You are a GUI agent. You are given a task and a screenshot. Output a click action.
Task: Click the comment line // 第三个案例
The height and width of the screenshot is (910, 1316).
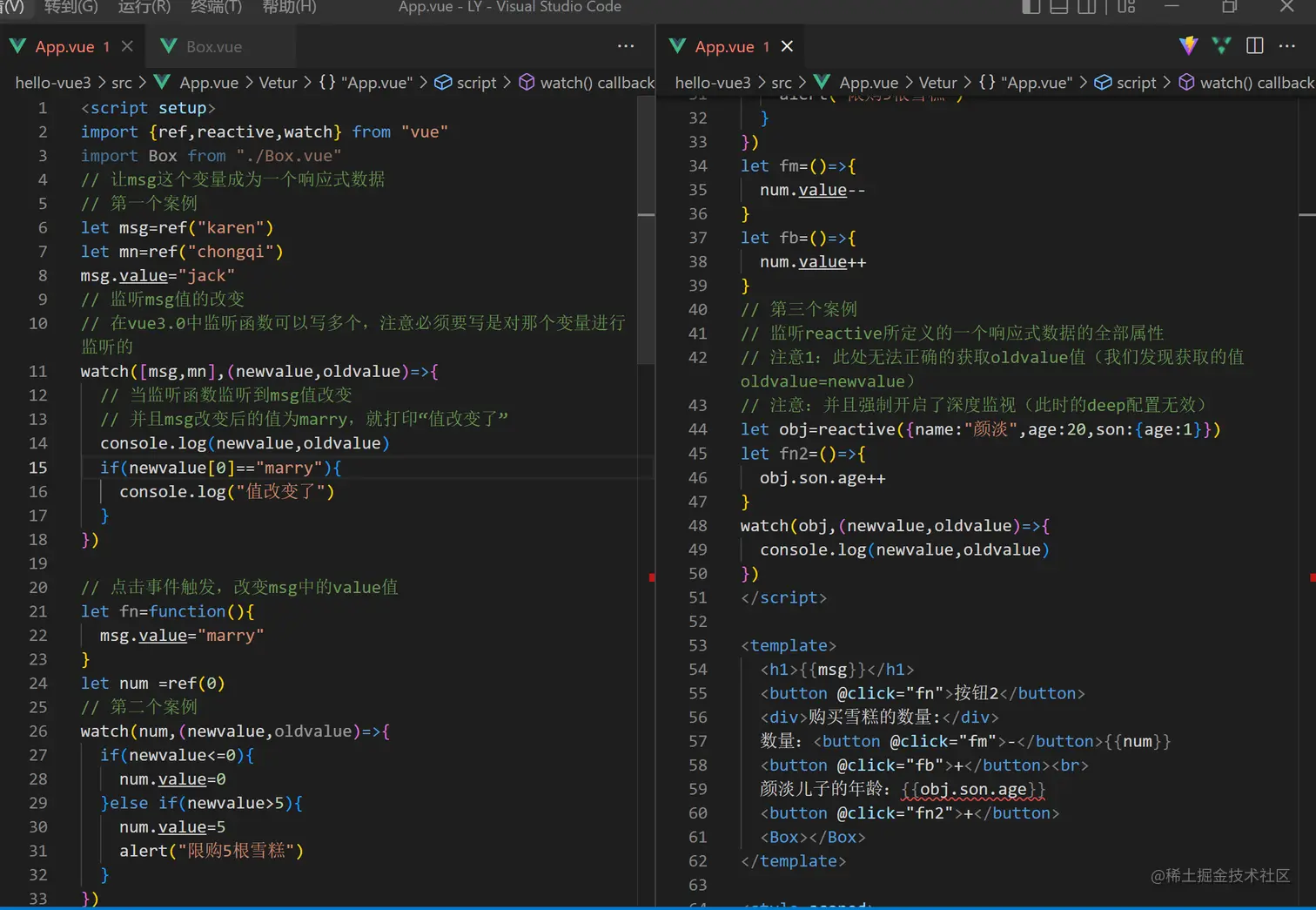[799, 310]
